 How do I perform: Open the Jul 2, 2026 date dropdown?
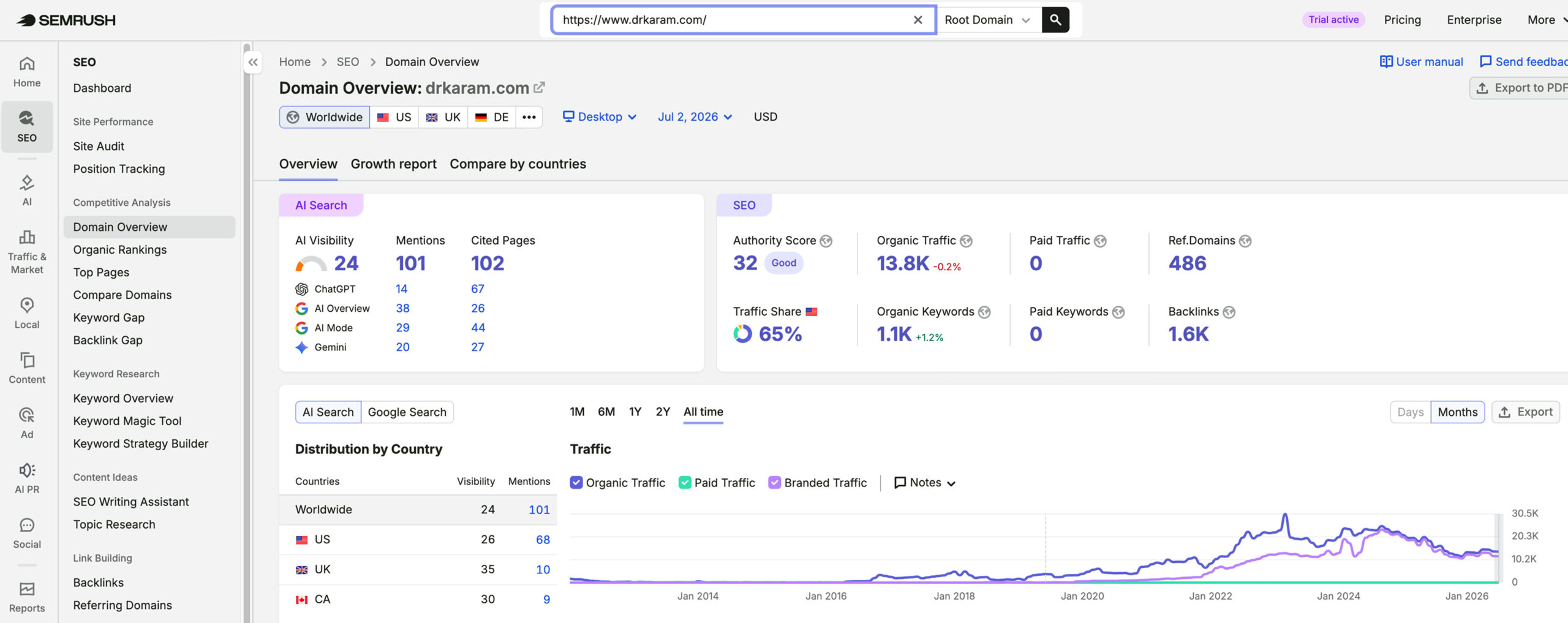695,117
